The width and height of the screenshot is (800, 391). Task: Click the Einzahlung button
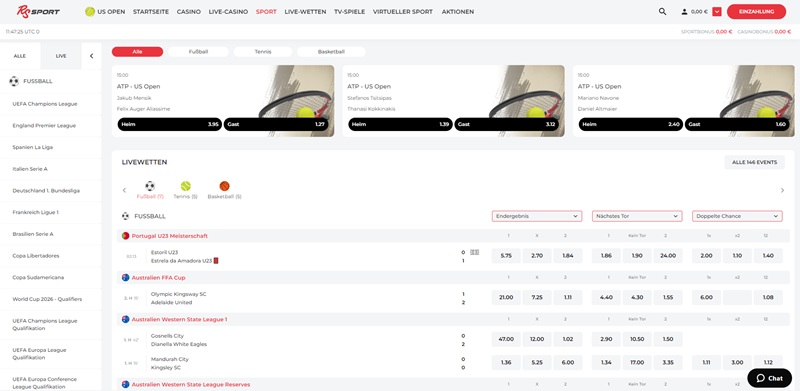(x=756, y=11)
